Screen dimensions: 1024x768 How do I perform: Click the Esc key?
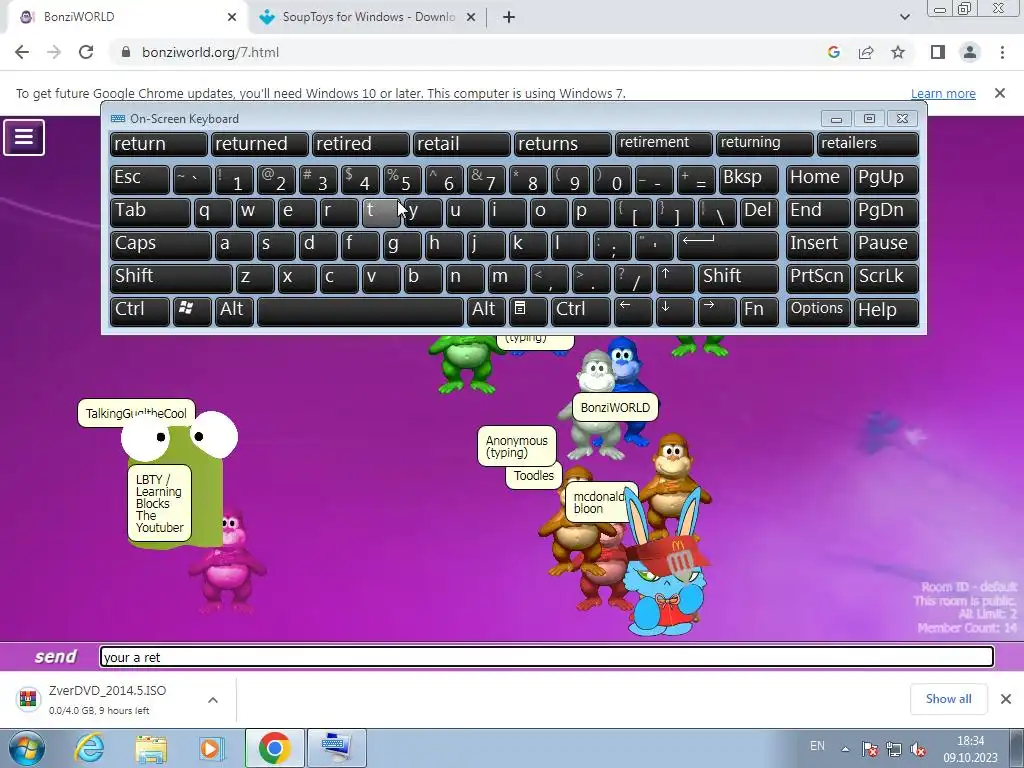tap(140, 179)
